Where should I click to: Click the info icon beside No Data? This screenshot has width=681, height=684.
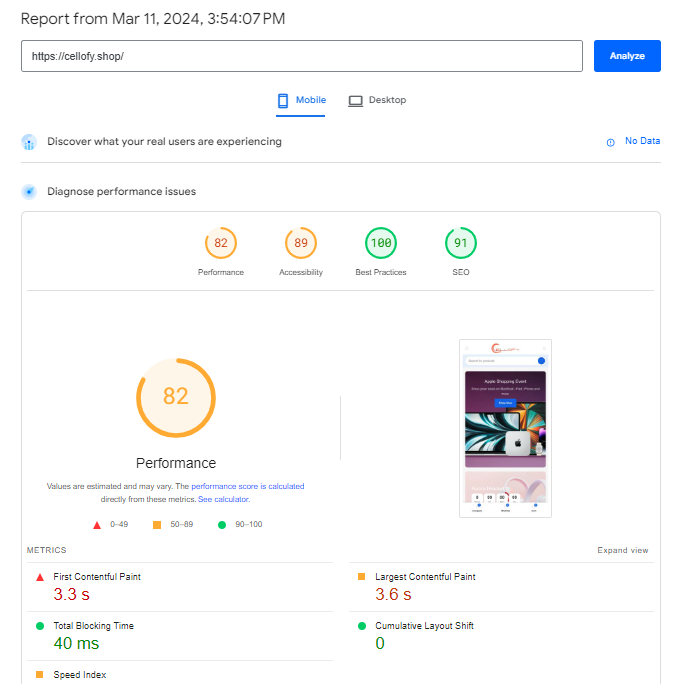610,142
